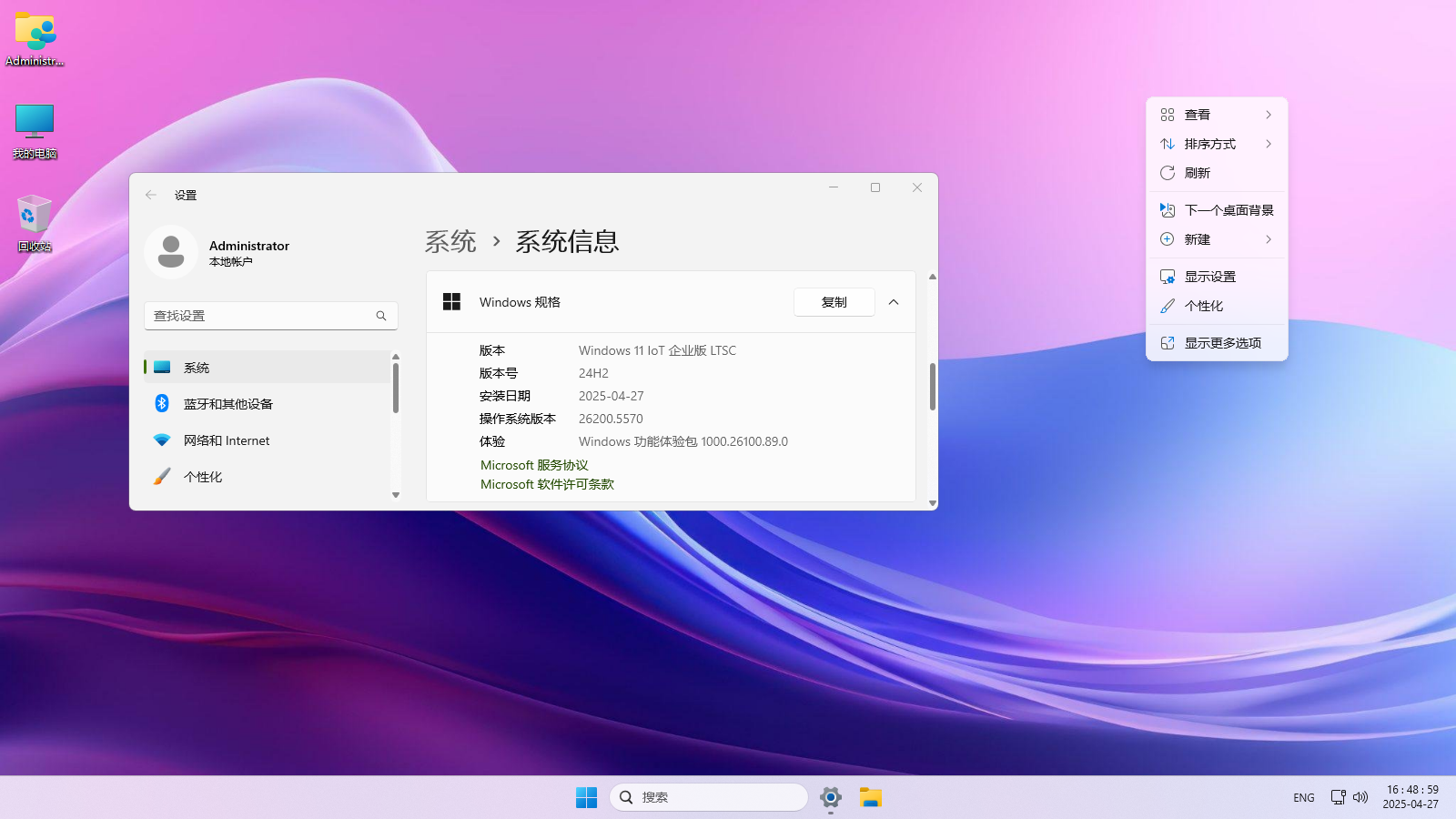This screenshot has width=1456, height=819.
Task: Click the 24H2 version number value
Action: [593, 373]
